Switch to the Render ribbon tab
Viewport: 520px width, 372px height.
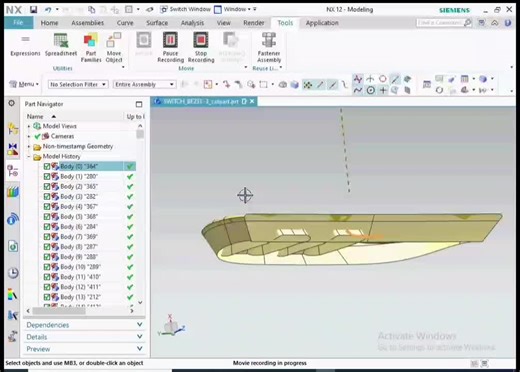pyautogui.click(x=254, y=23)
